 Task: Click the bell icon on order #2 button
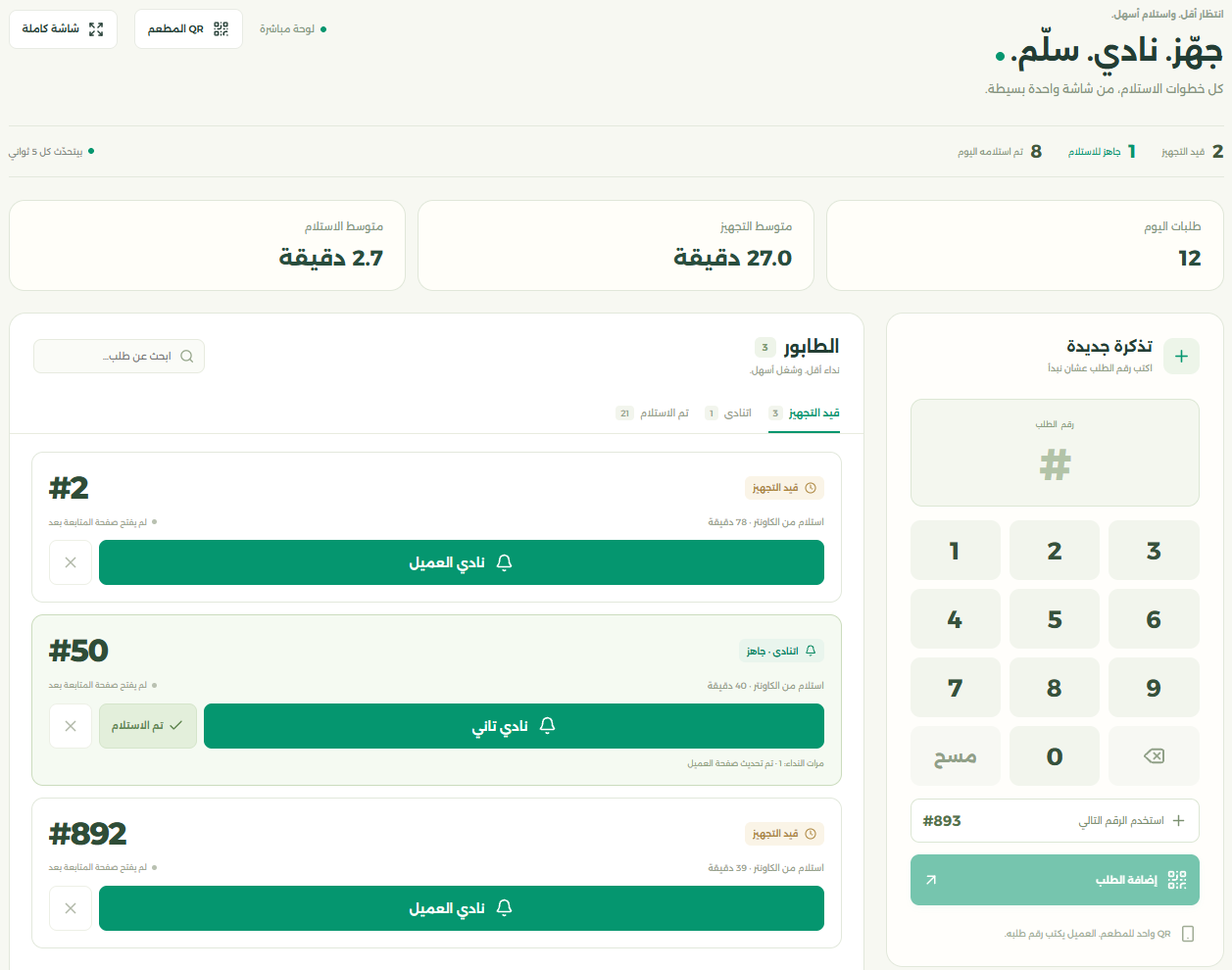click(504, 563)
